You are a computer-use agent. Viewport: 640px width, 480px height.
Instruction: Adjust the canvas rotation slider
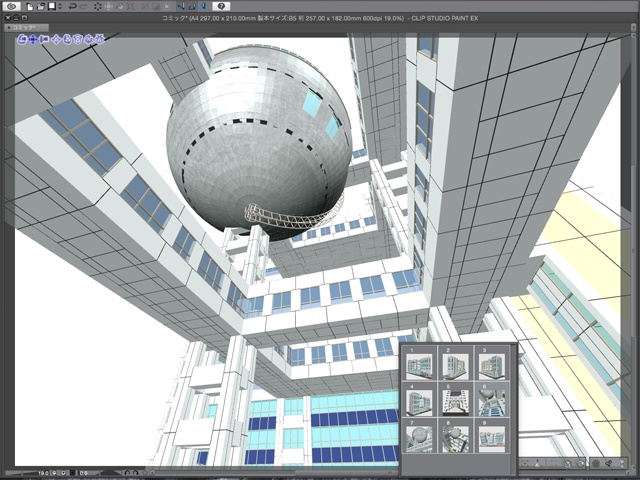[110, 473]
